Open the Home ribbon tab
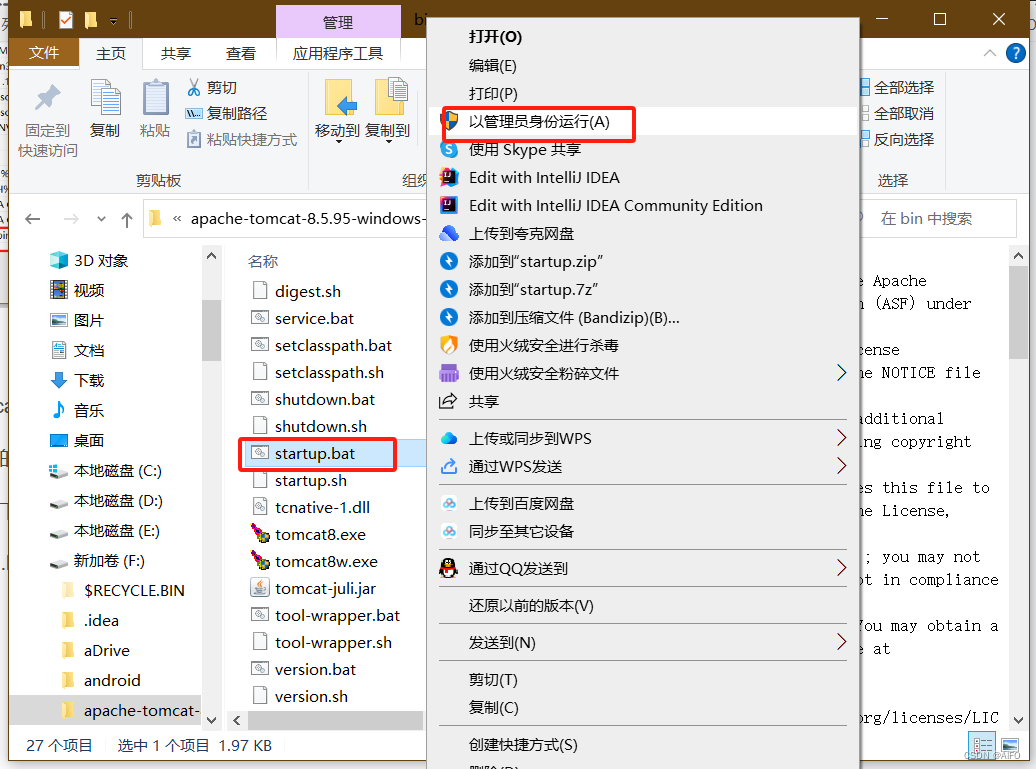The width and height of the screenshot is (1036, 769). [111, 54]
